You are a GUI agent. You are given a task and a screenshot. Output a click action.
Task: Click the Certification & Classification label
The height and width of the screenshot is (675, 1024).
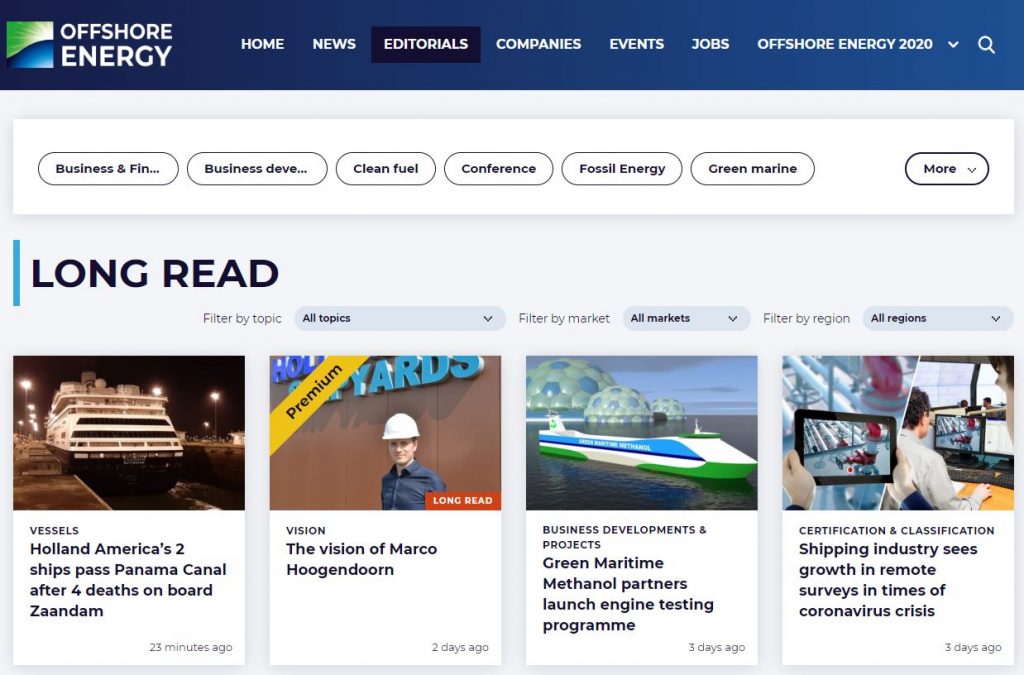(x=897, y=531)
